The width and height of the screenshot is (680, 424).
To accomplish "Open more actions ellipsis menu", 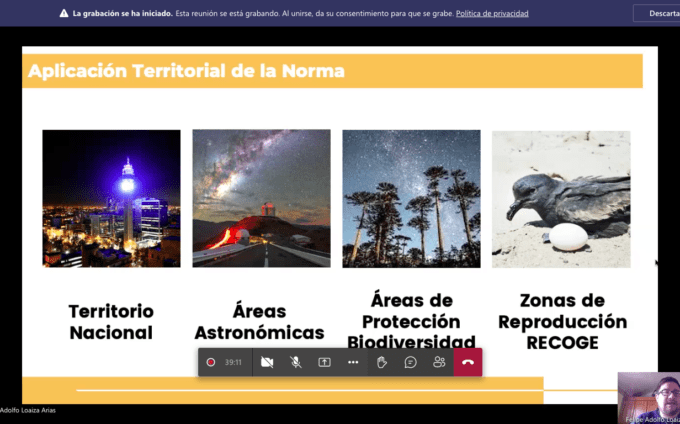I will click(353, 362).
